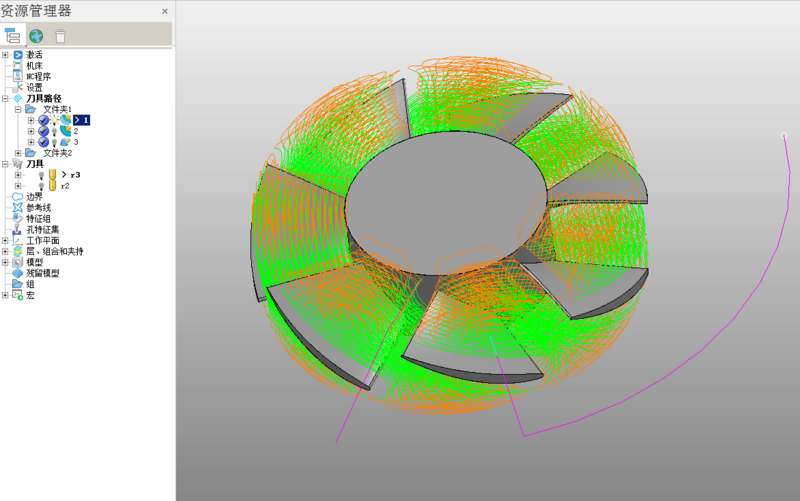
Task: Select the 模型 models icon
Action: pyautogui.click(x=18, y=262)
